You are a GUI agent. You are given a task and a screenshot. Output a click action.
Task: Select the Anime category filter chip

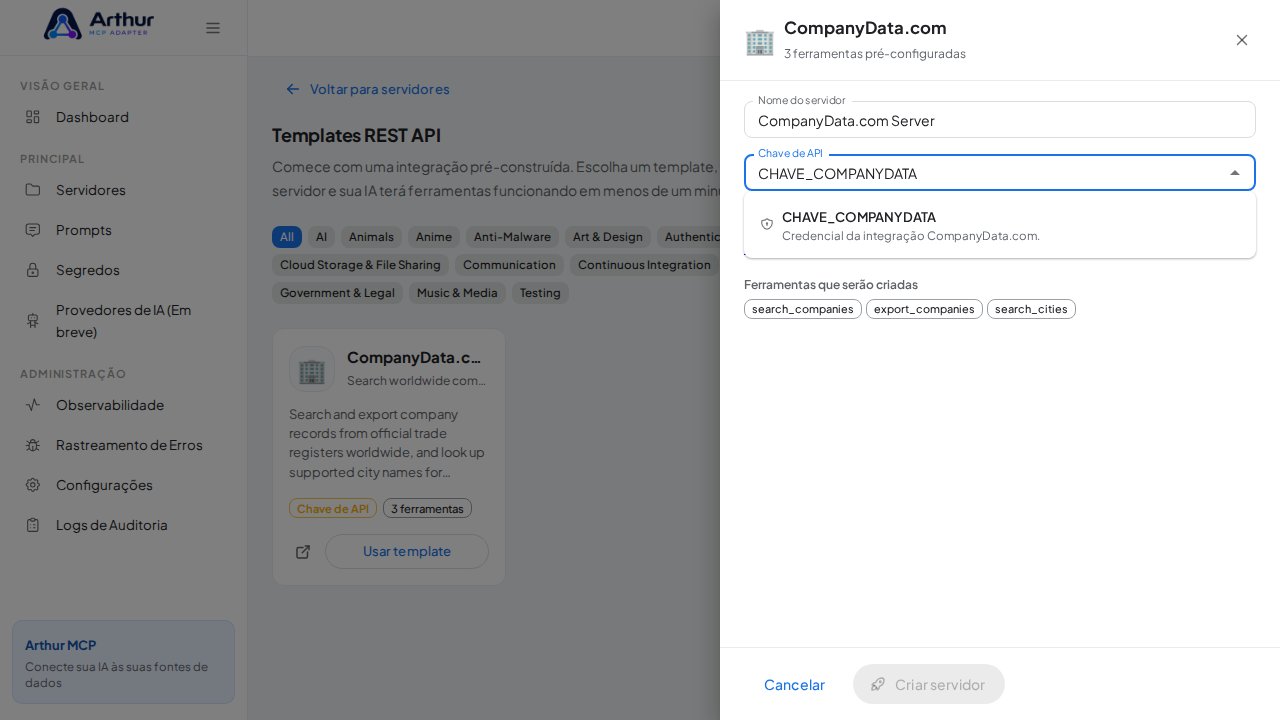[x=434, y=237]
